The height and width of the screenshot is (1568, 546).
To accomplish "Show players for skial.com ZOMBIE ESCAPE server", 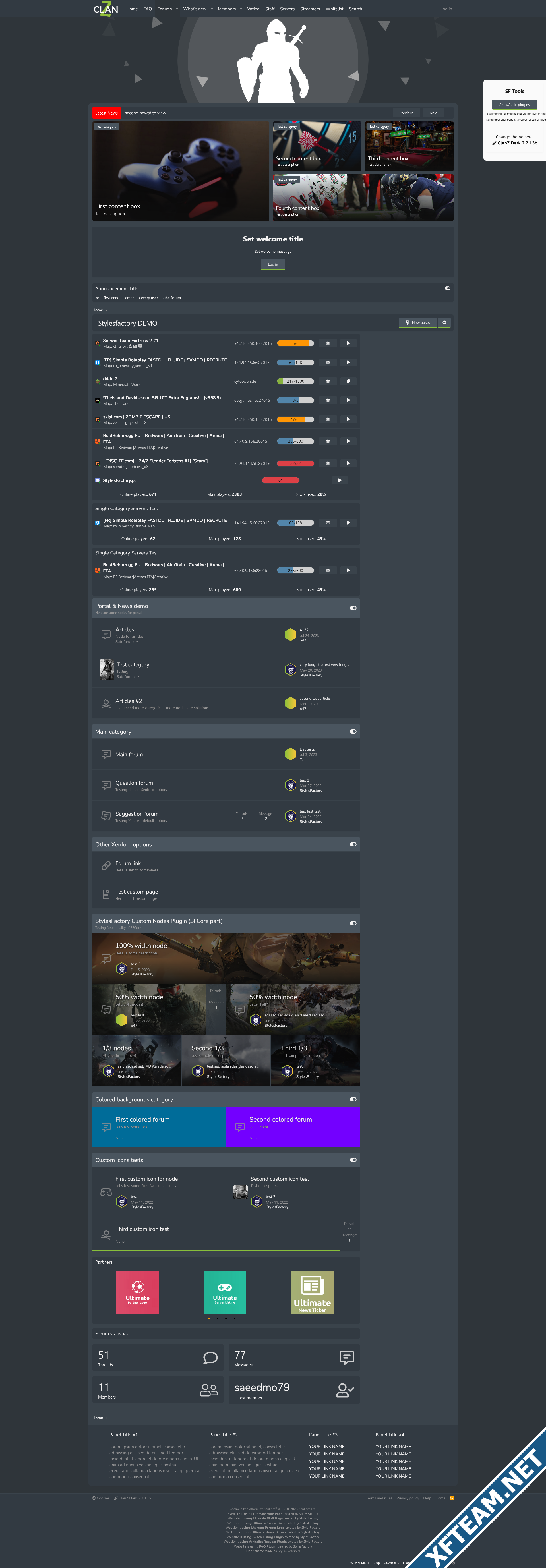I will 328,419.
